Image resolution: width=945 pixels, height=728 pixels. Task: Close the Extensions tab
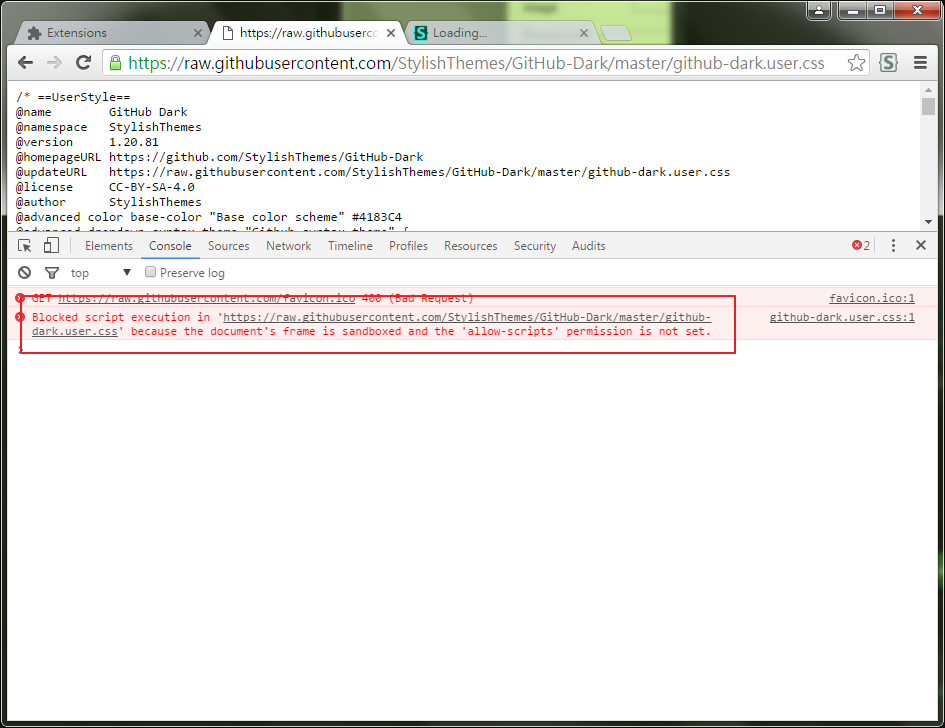(198, 33)
